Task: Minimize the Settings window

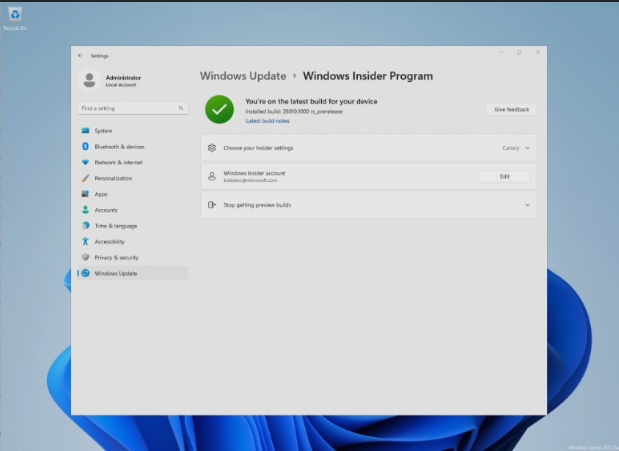Action: point(501,52)
